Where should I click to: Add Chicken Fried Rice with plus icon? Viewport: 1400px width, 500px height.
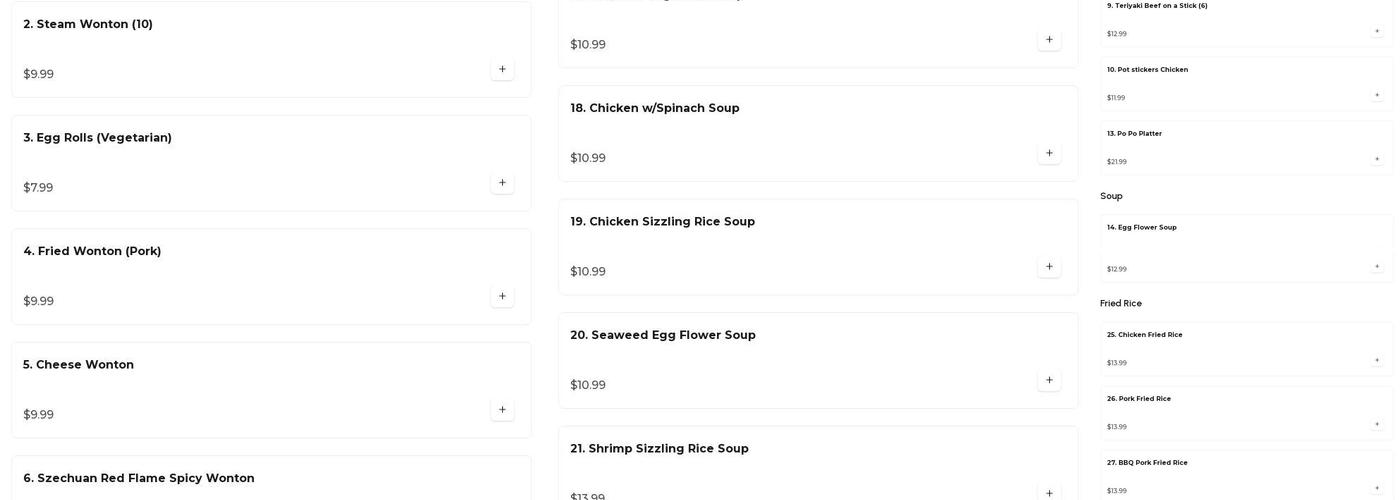click(x=1377, y=361)
